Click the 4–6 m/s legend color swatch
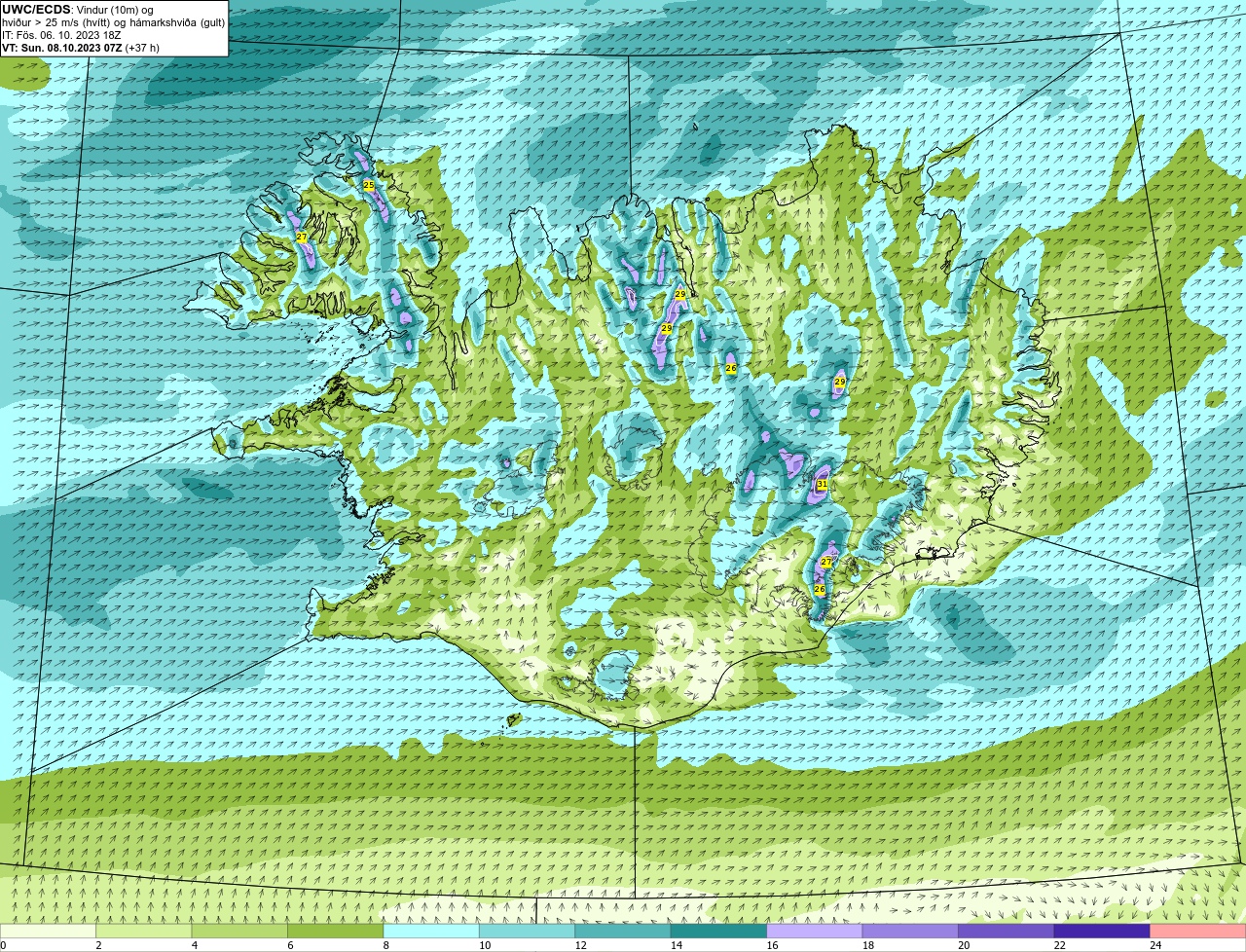The height and width of the screenshot is (952, 1246). pos(239,931)
